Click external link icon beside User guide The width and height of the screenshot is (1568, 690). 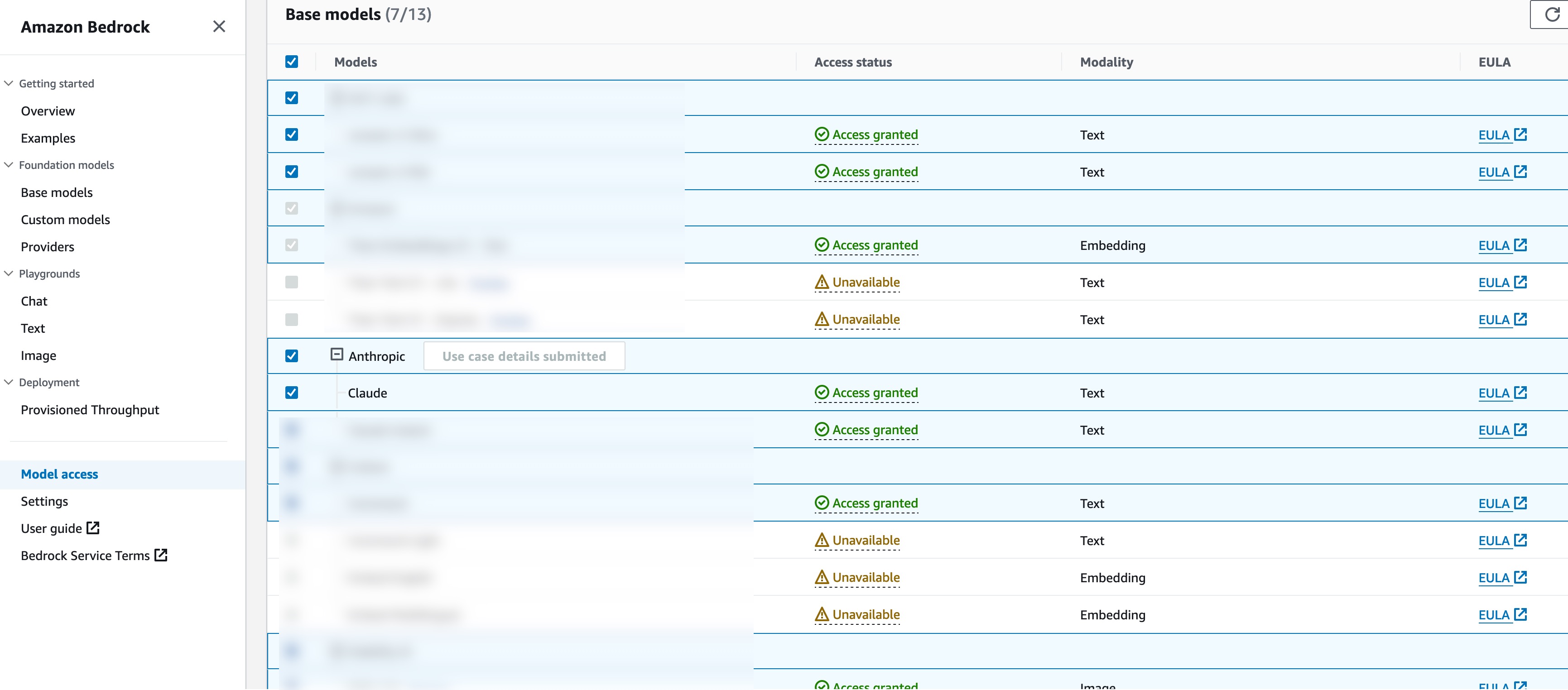point(93,527)
